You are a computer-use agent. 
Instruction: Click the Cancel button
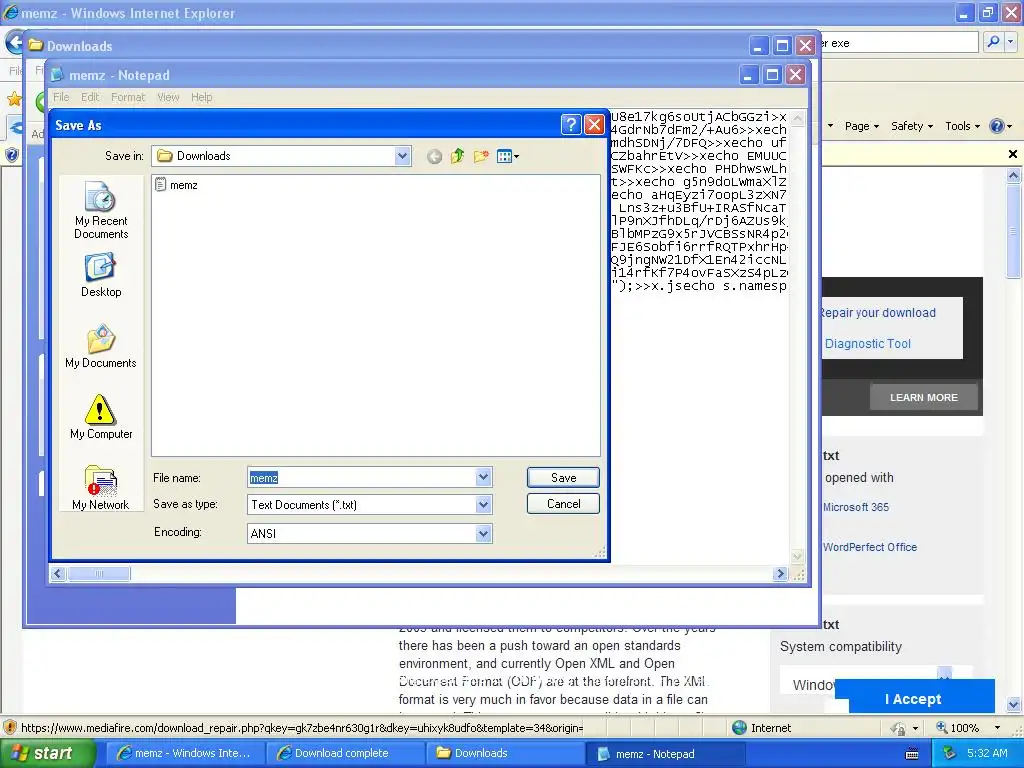(563, 504)
